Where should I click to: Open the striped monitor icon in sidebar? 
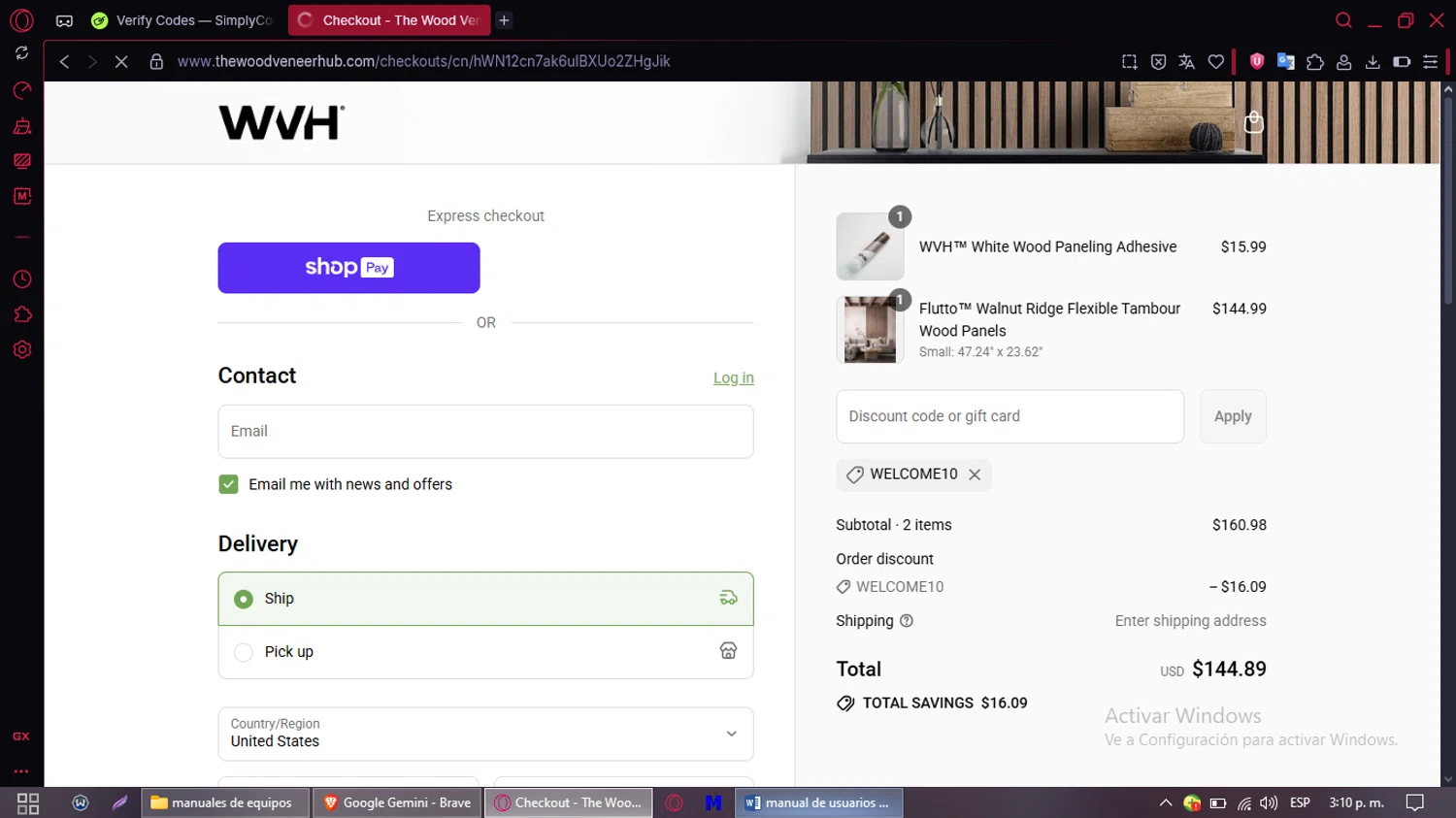click(21, 161)
